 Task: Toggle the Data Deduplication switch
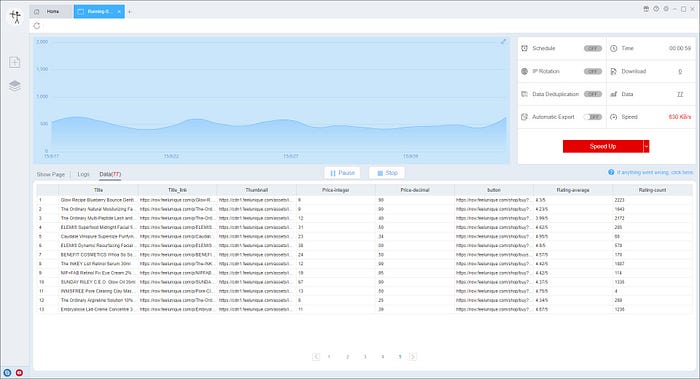[x=593, y=94]
